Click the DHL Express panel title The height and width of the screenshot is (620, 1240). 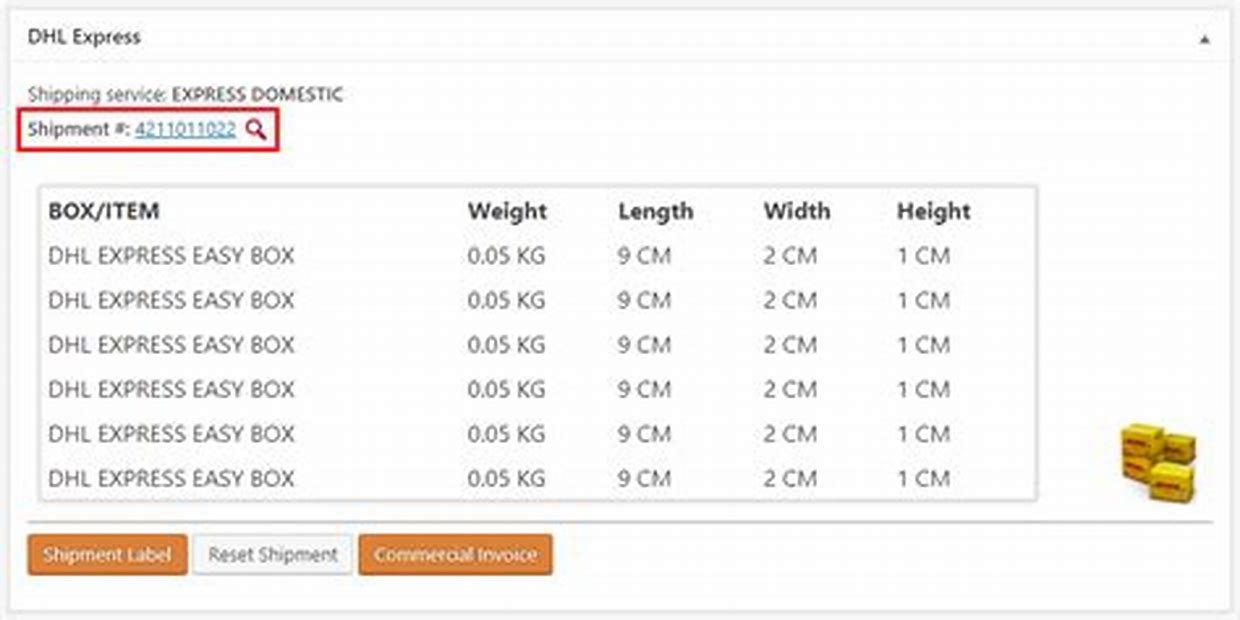[x=84, y=37]
